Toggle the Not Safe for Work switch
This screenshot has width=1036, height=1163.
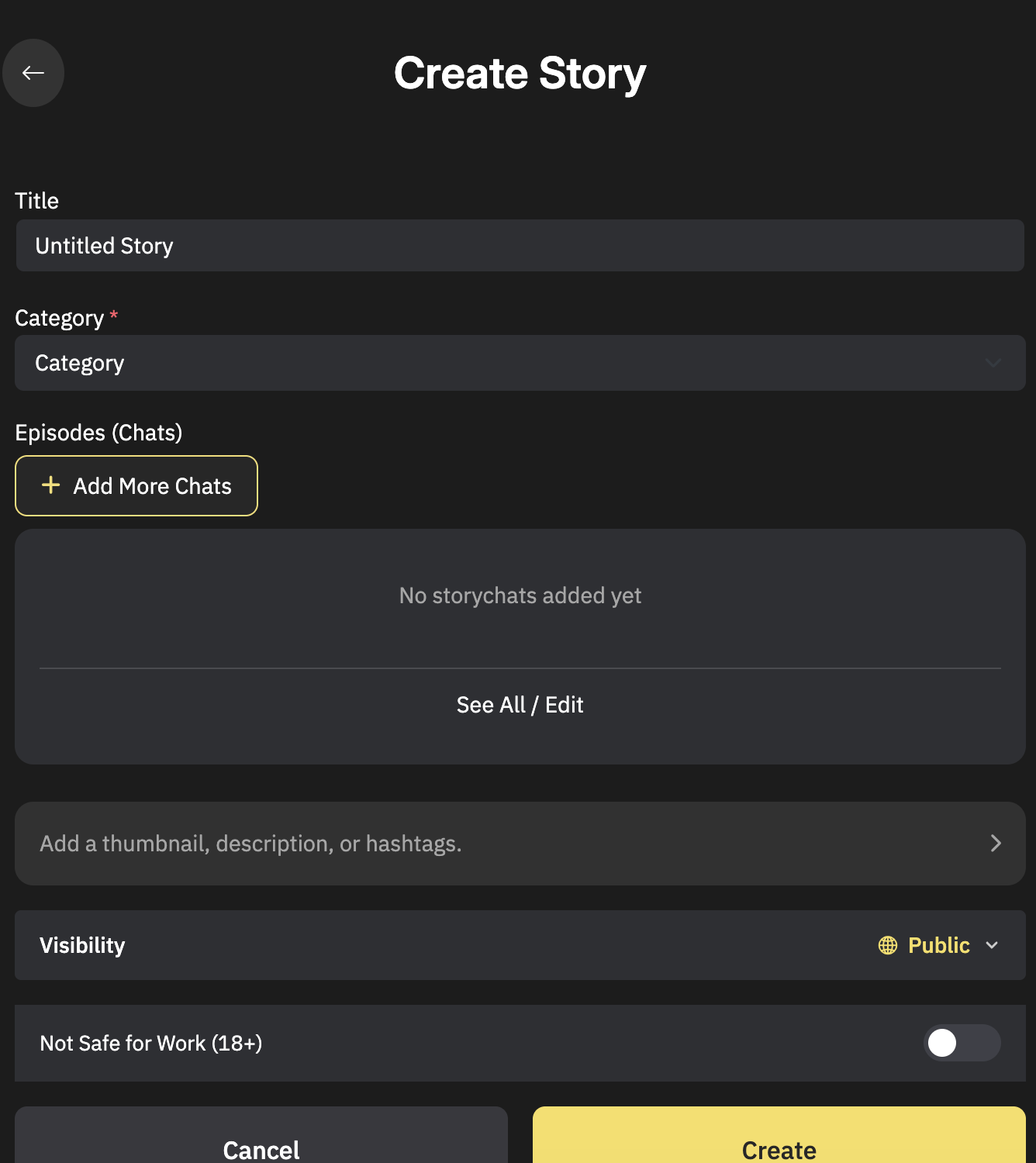coord(962,1043)
